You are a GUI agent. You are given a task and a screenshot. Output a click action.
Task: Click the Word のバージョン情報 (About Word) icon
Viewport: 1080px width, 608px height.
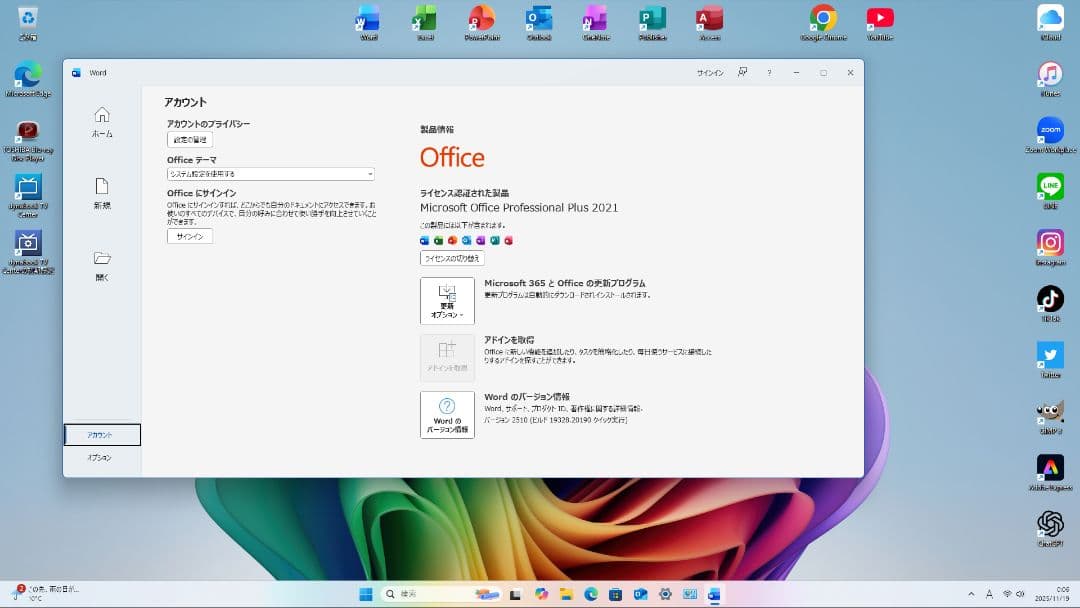click(x=447, y=414)
